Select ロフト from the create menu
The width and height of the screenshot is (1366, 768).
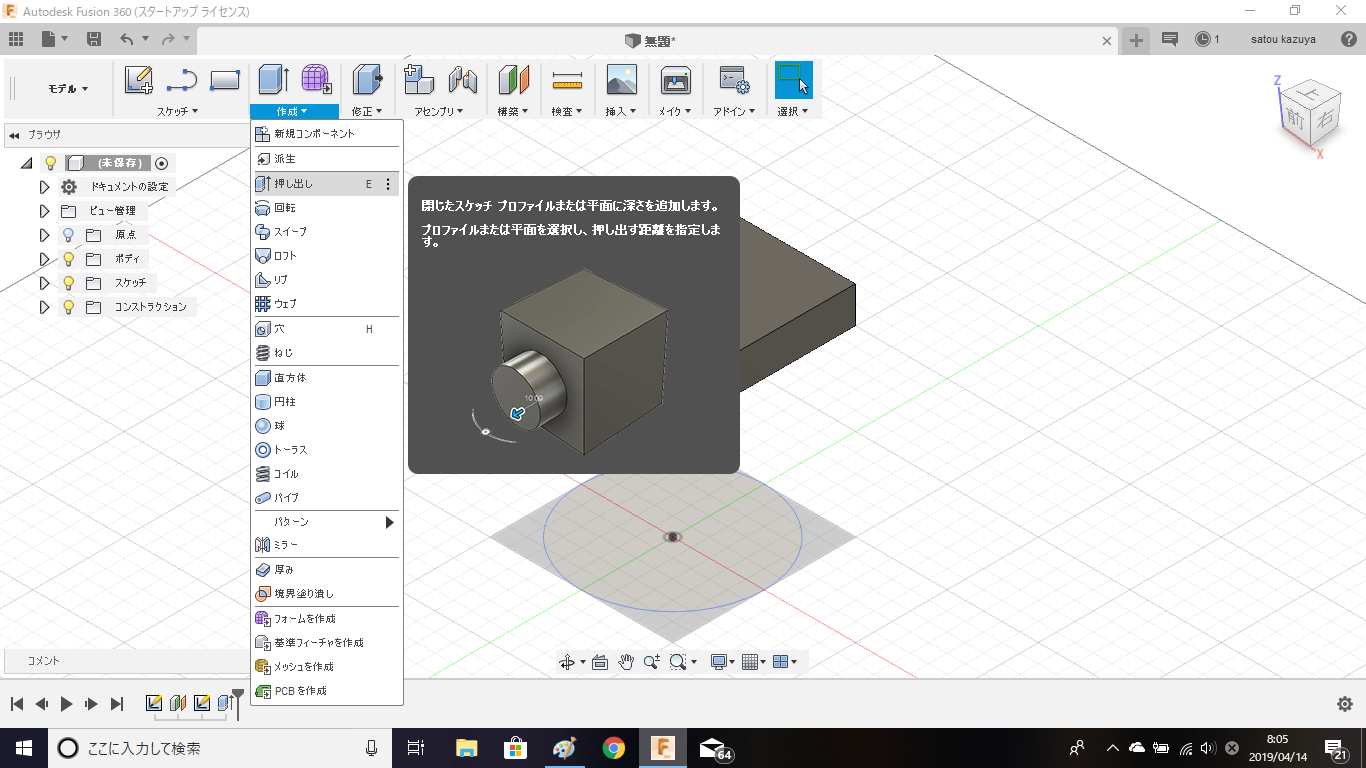click(x=326, y=256)
